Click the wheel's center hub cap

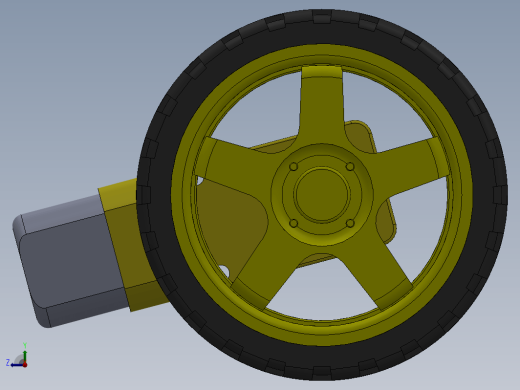322,195
